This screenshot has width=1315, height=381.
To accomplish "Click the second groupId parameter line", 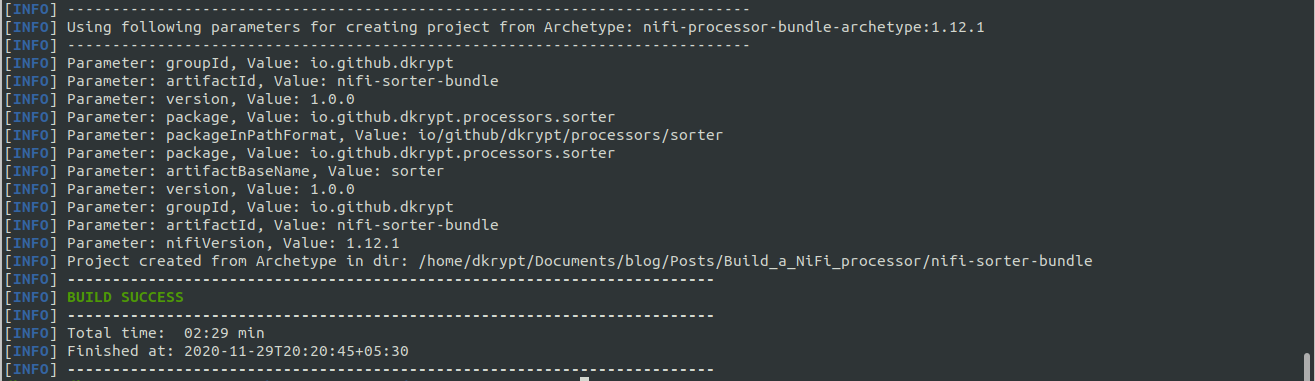I will click(x=260, y=207).
